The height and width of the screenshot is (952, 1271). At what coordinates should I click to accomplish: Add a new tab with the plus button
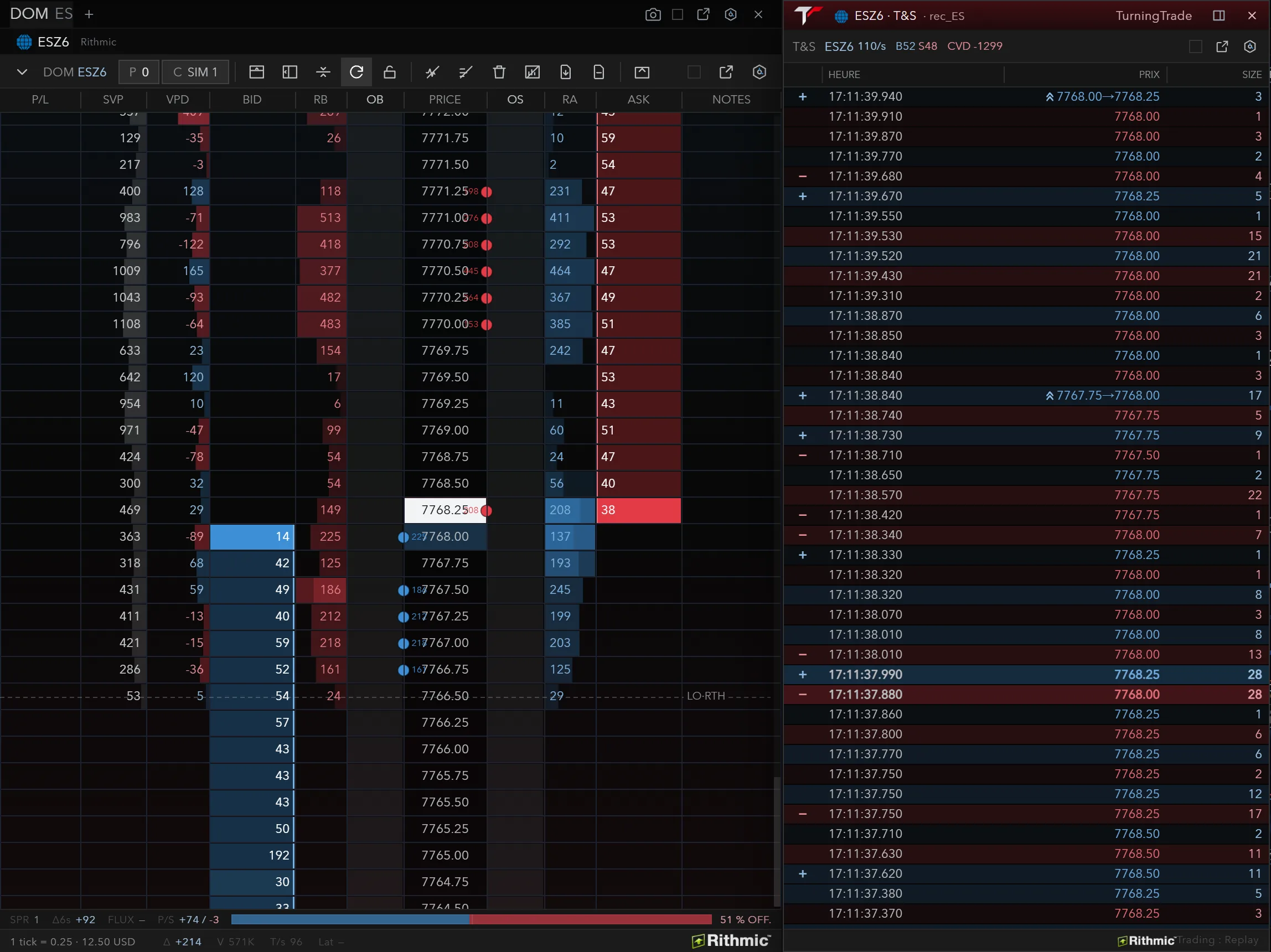point(89,14)
